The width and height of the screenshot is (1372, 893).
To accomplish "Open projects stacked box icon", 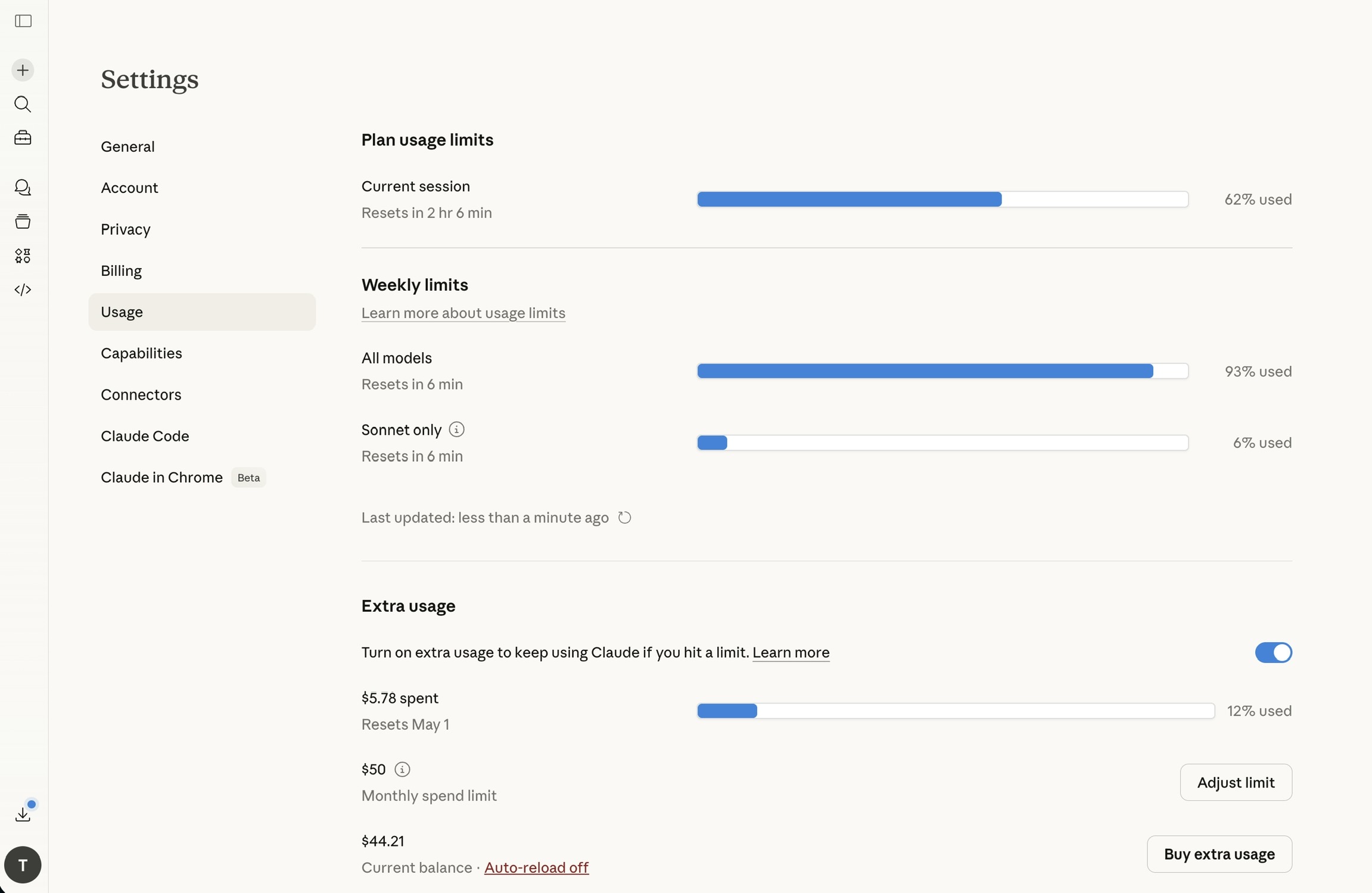I will click(x=23, y=222).
